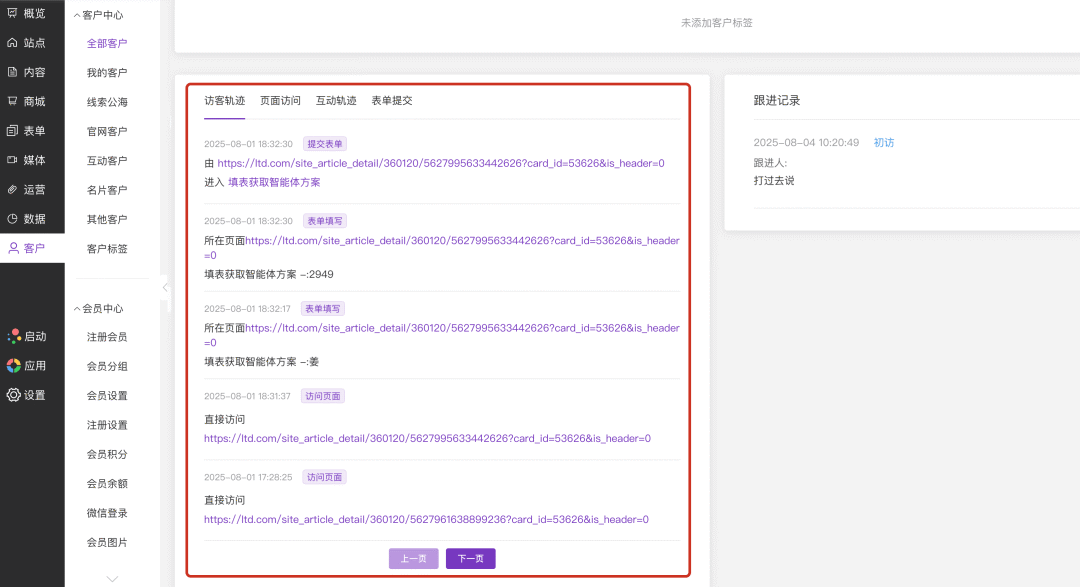Switch to the 表单提交 tab

[x=391, y=101]
